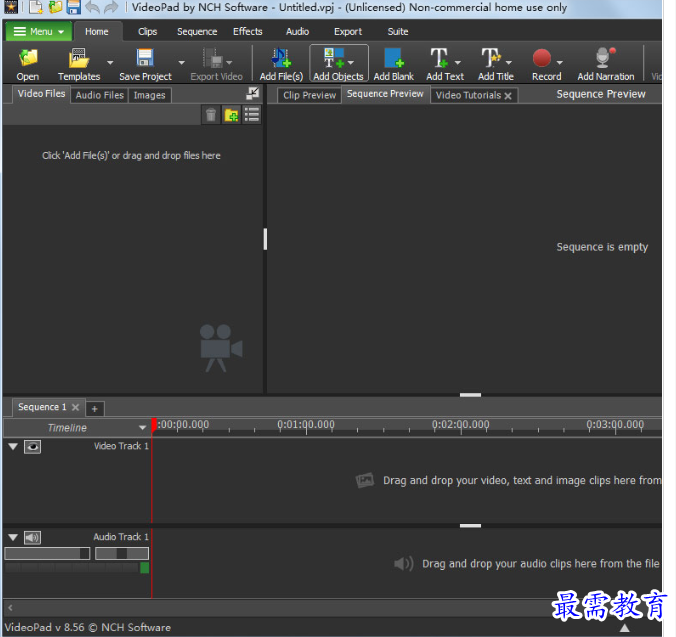Viewport: 676px width, 637px height.
Task: Collapse Audio Track 1 with triangle
Action: [13, 538]
